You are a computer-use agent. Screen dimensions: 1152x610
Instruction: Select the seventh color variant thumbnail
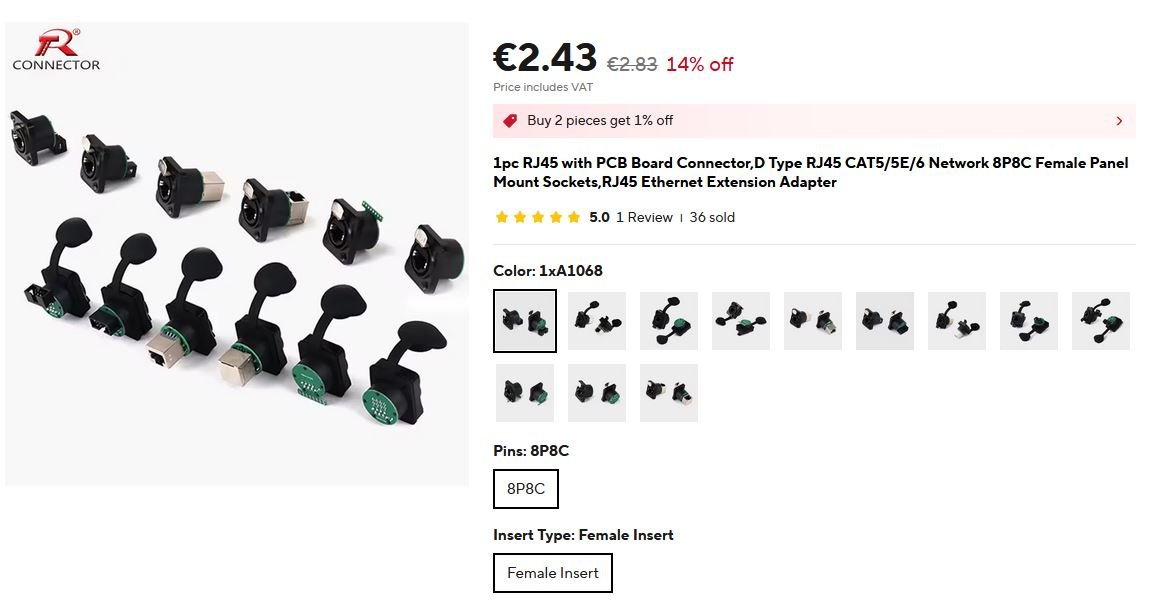click(957, 321)
